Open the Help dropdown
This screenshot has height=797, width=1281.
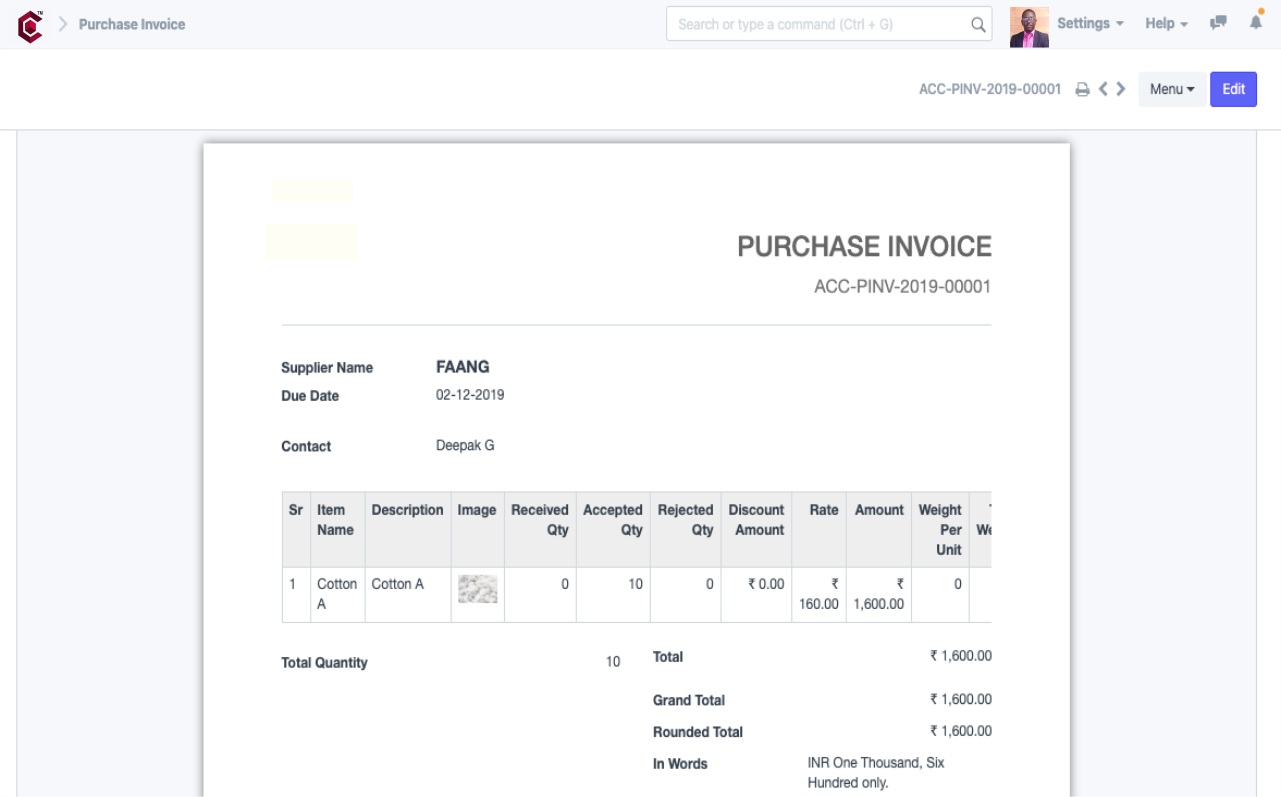1166,23
